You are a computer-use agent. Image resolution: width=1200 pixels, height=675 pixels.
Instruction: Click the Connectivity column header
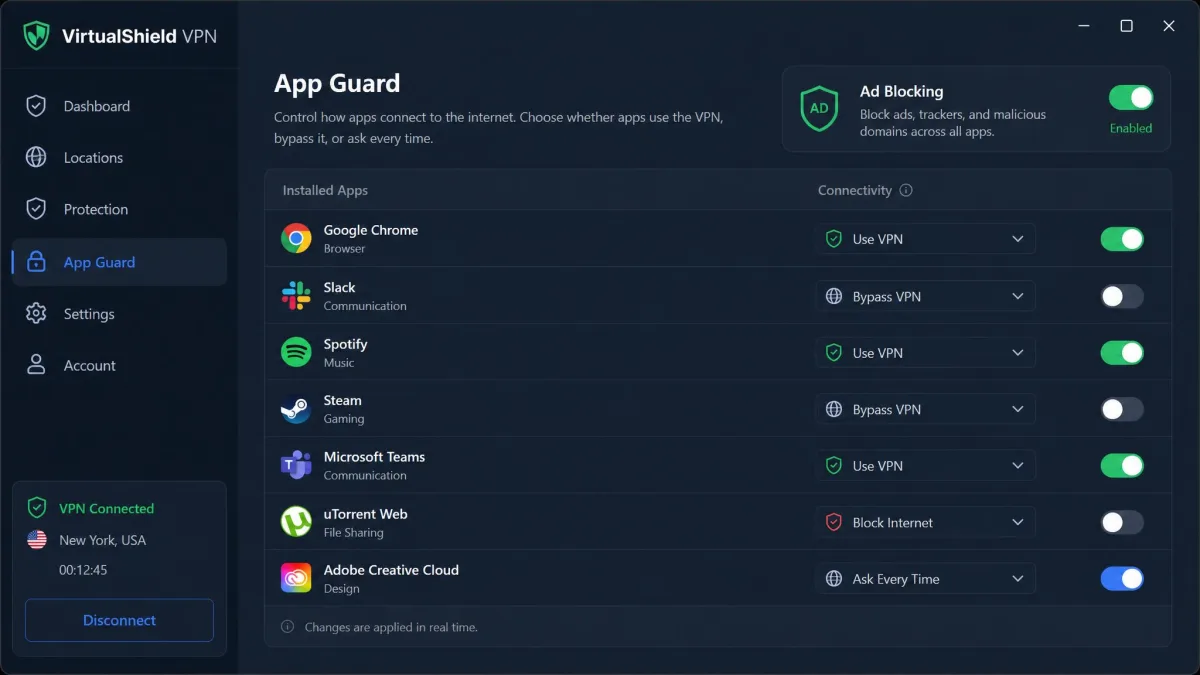854,190
